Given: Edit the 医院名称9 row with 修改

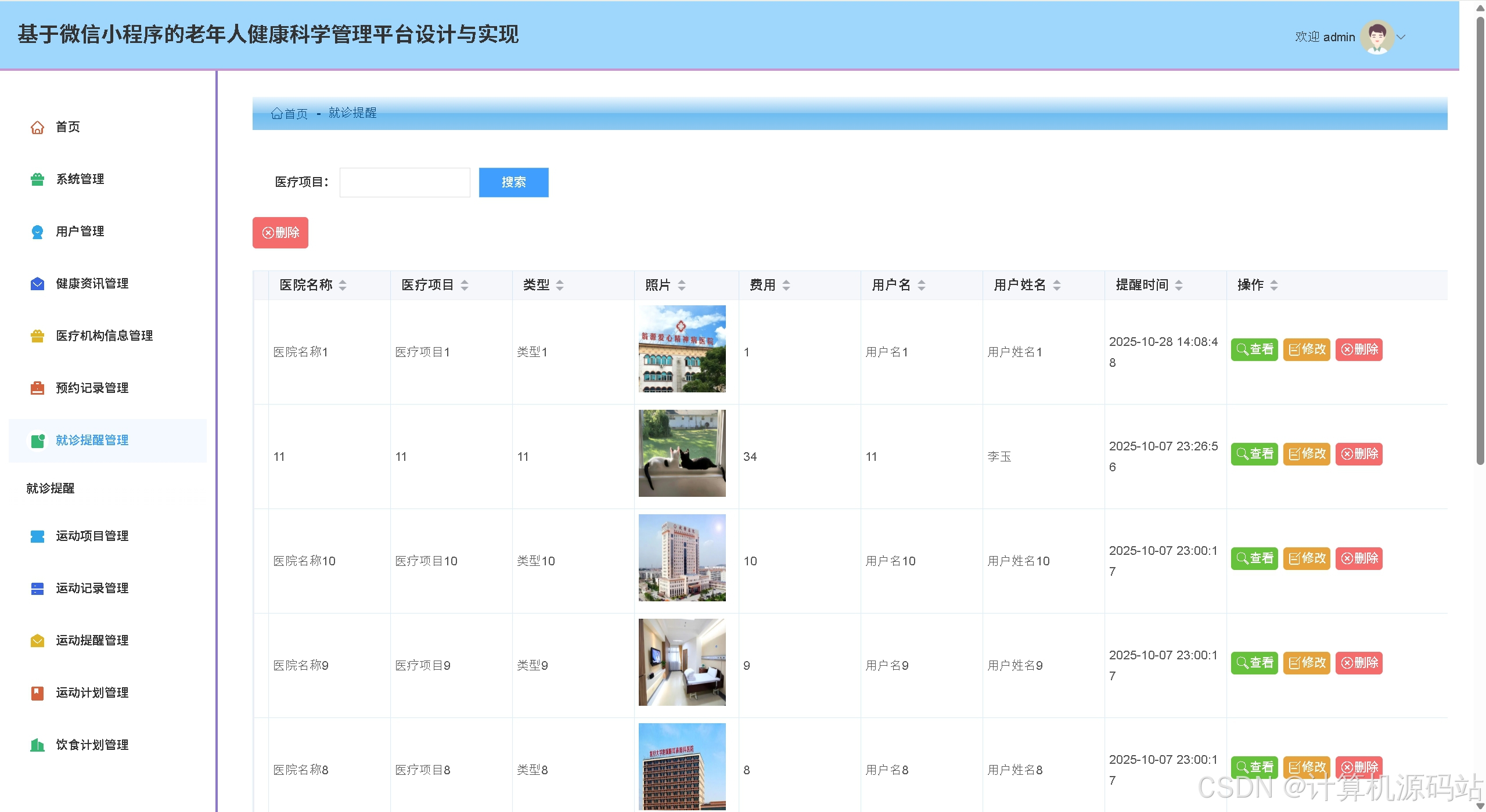Looking at the screenshot, I should [x=1307, y=663].
